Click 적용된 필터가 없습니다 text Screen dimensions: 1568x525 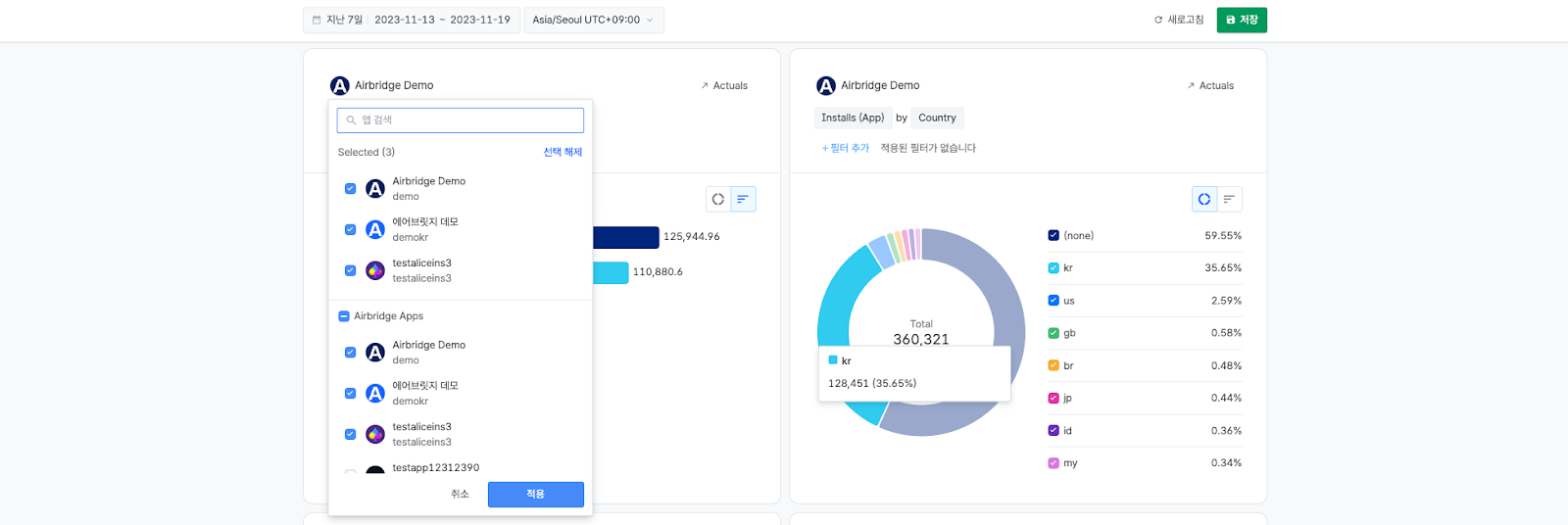click(928, 148)
